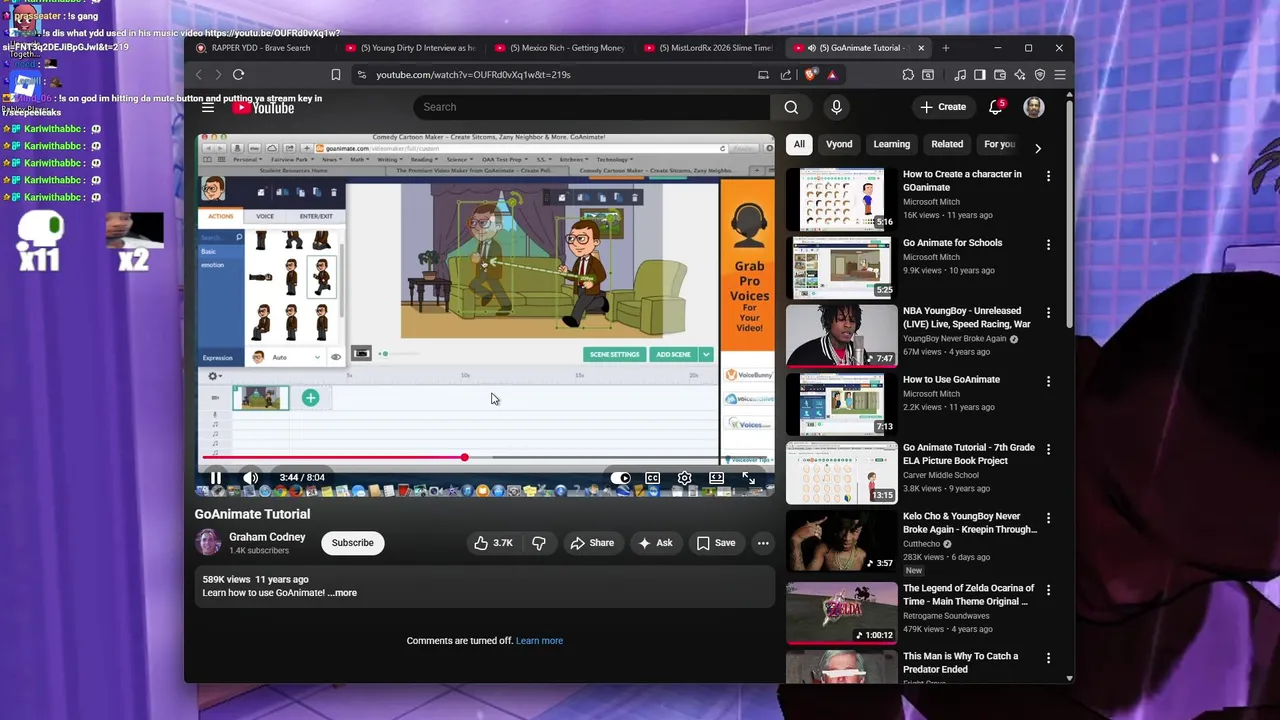Expand the description with the ...more link
This screenshot has height=720, width=1280.
(x=342, y=593)
